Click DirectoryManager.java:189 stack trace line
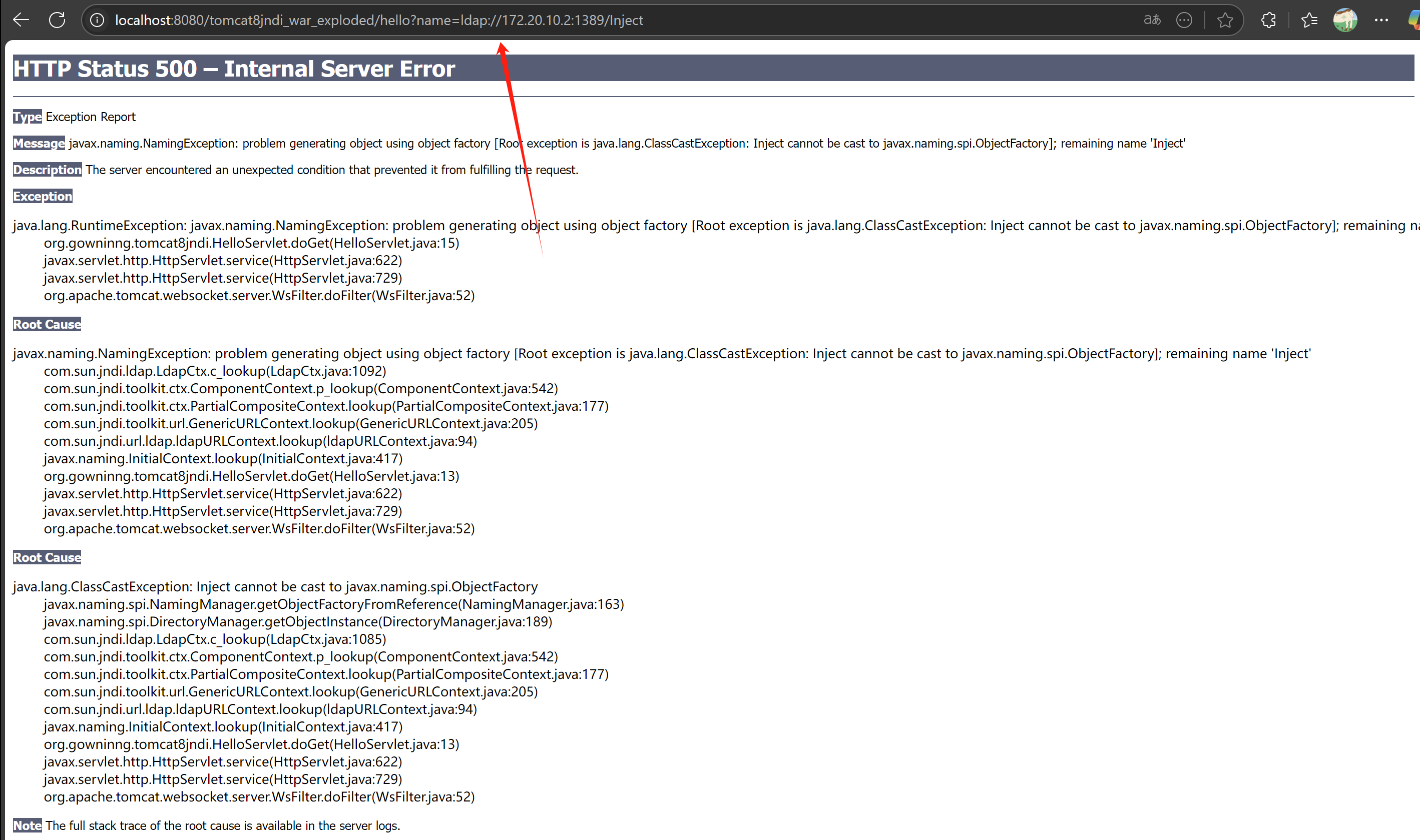Viewport: 1420px width, 840px height. [298, 621]
